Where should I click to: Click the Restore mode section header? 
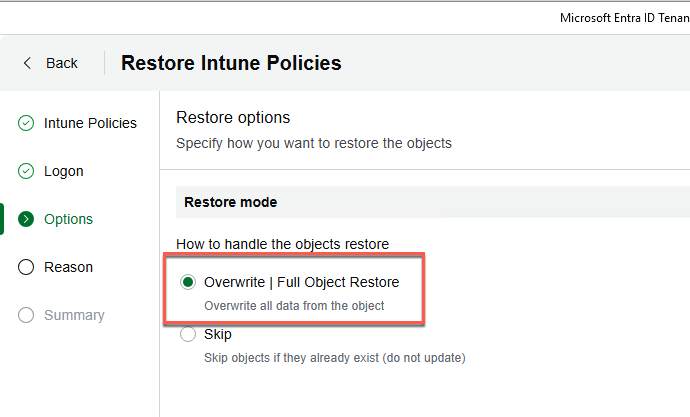[231, 202]
